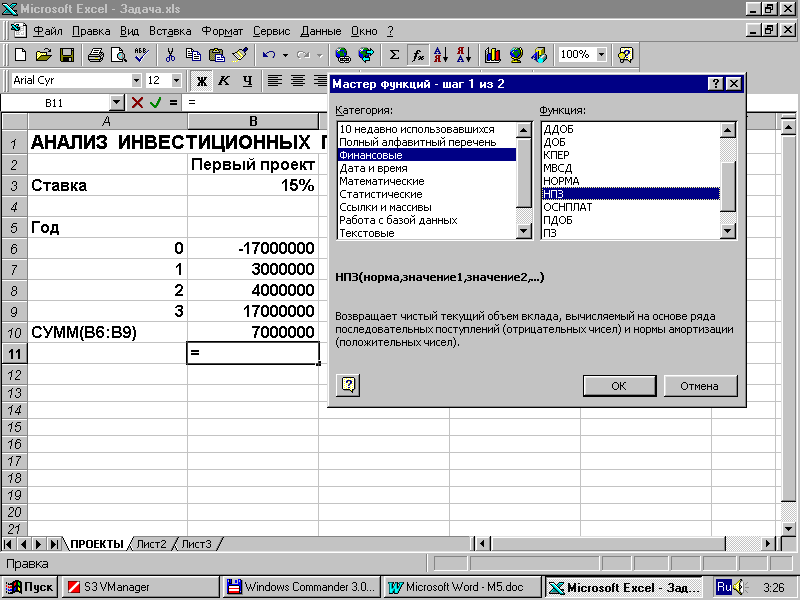
Task: Click the AutoSum sigma icon
Action: click(x=394, y=55)
